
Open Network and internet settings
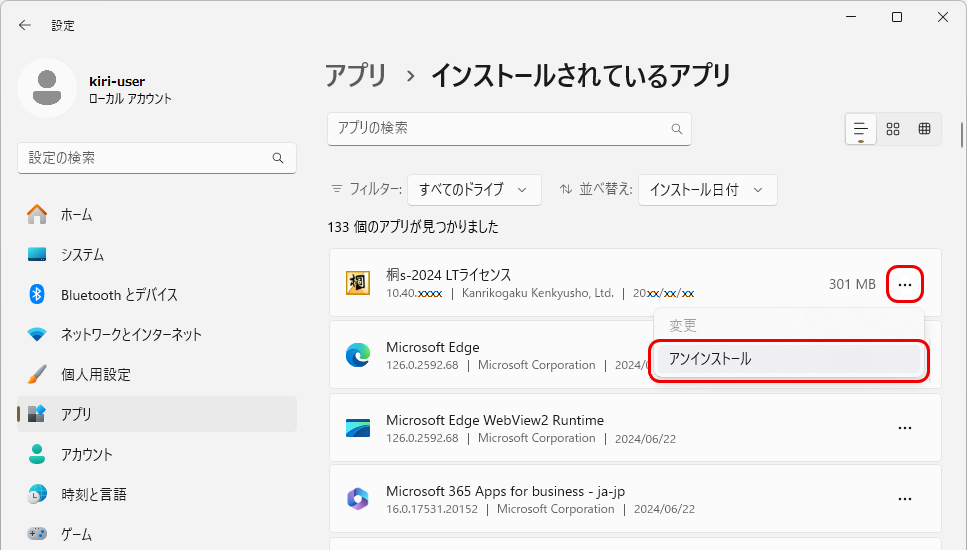click(157, 335)
